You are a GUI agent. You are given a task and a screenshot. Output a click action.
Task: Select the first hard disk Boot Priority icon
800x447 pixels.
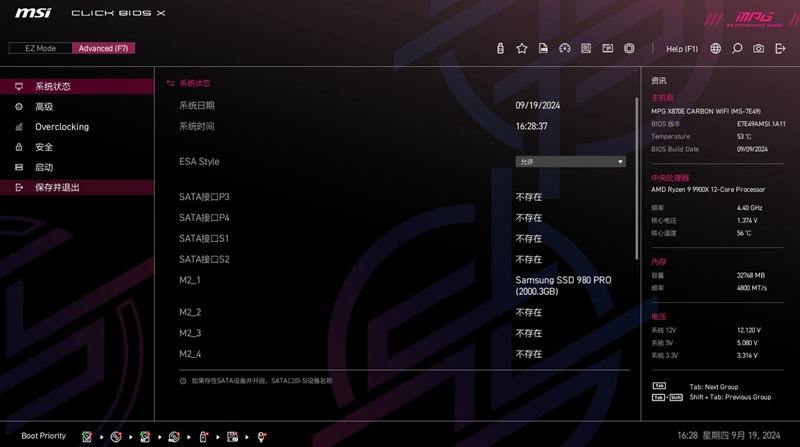[x=87, y=437]
